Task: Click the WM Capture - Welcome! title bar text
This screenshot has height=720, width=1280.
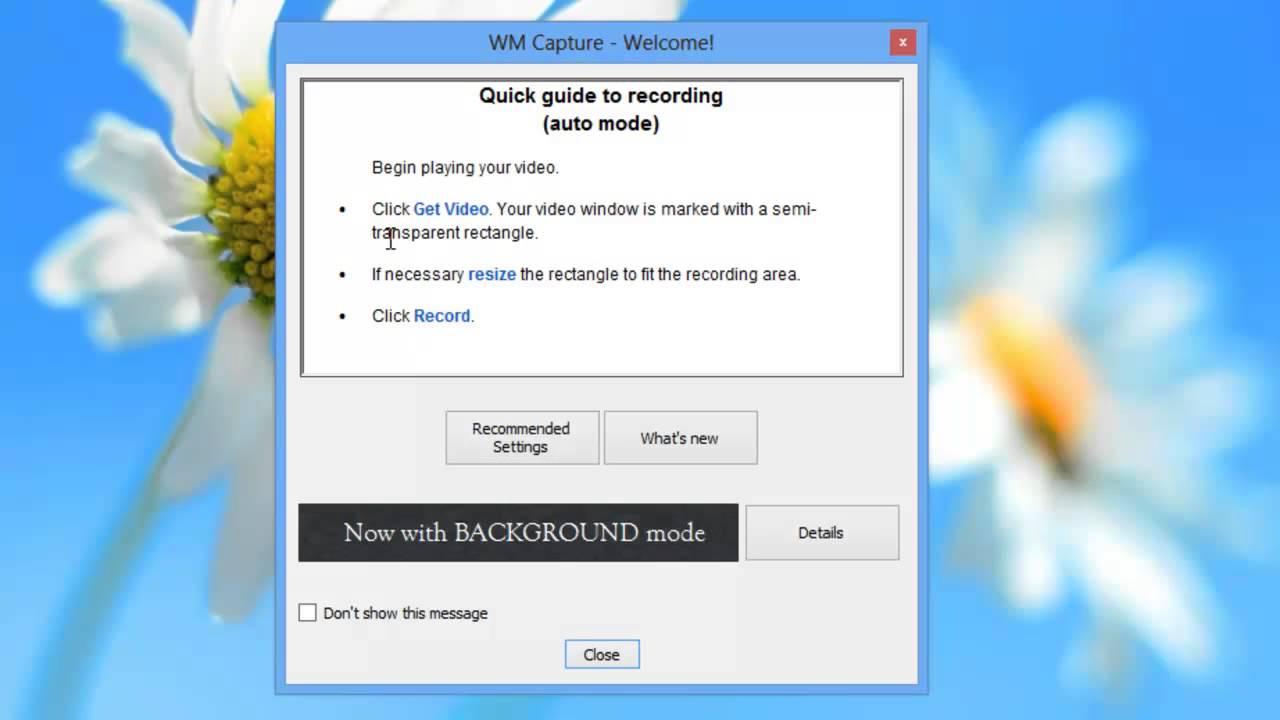Action: (x=601, y=43)
